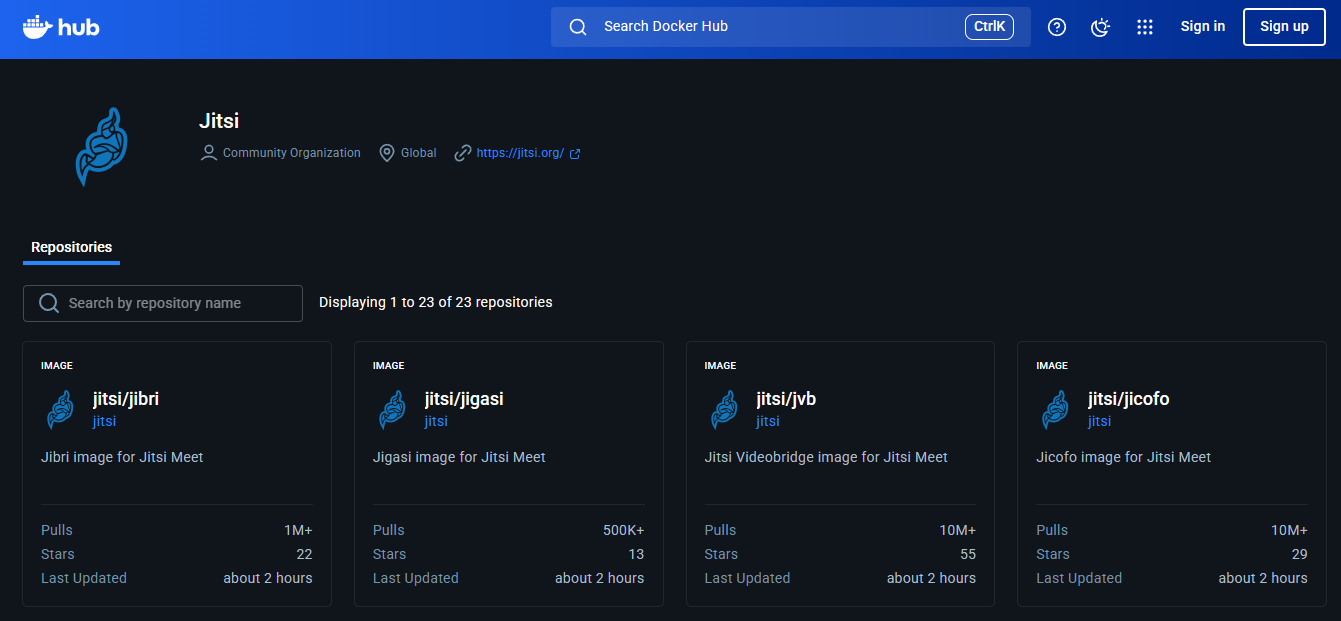
Task: Click the IMAGE tag on jitsi/jvb card
Action: (721, 366)
